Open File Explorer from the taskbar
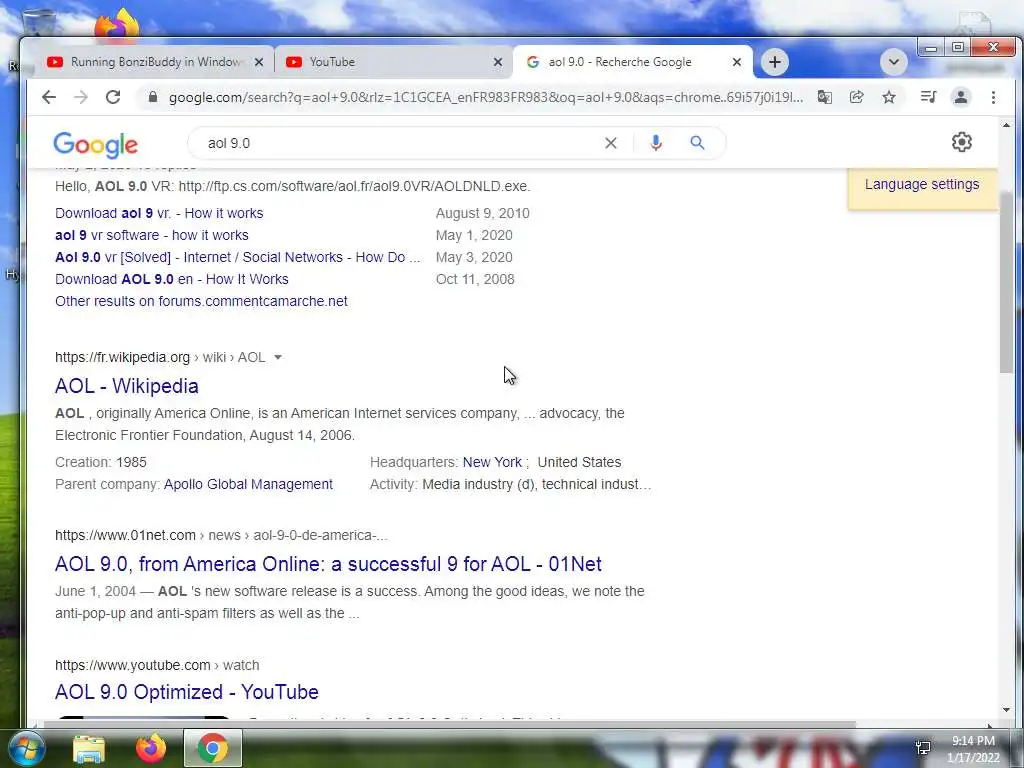 pos(89,748)
